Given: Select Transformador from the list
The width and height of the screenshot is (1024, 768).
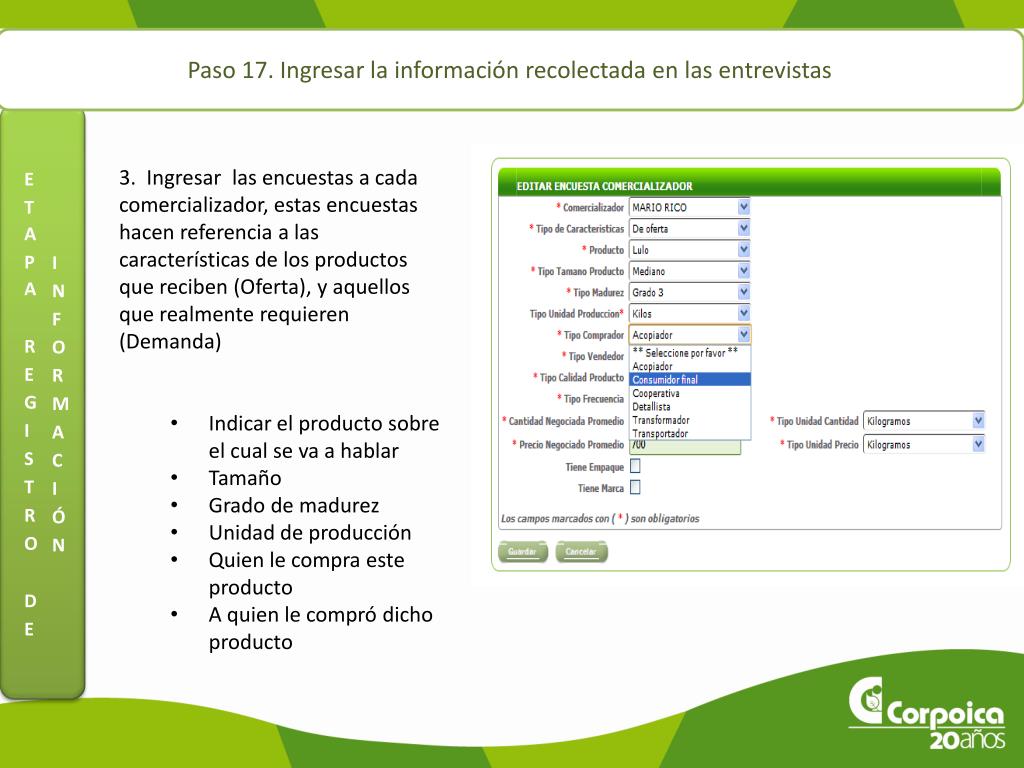Looking at the screenshot, I should click(x=690, y=420).
